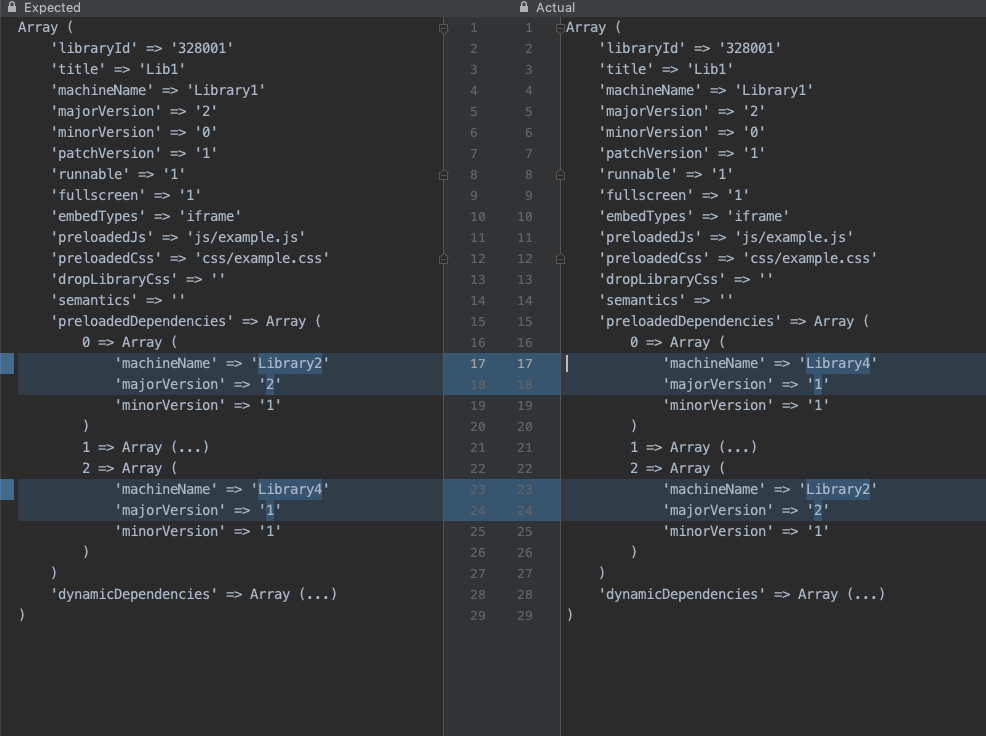The height and width of the screenshot is (736, 986).
Task: Click the blue change marker beside Expected 'Library2' line
Action: (7, 364)
